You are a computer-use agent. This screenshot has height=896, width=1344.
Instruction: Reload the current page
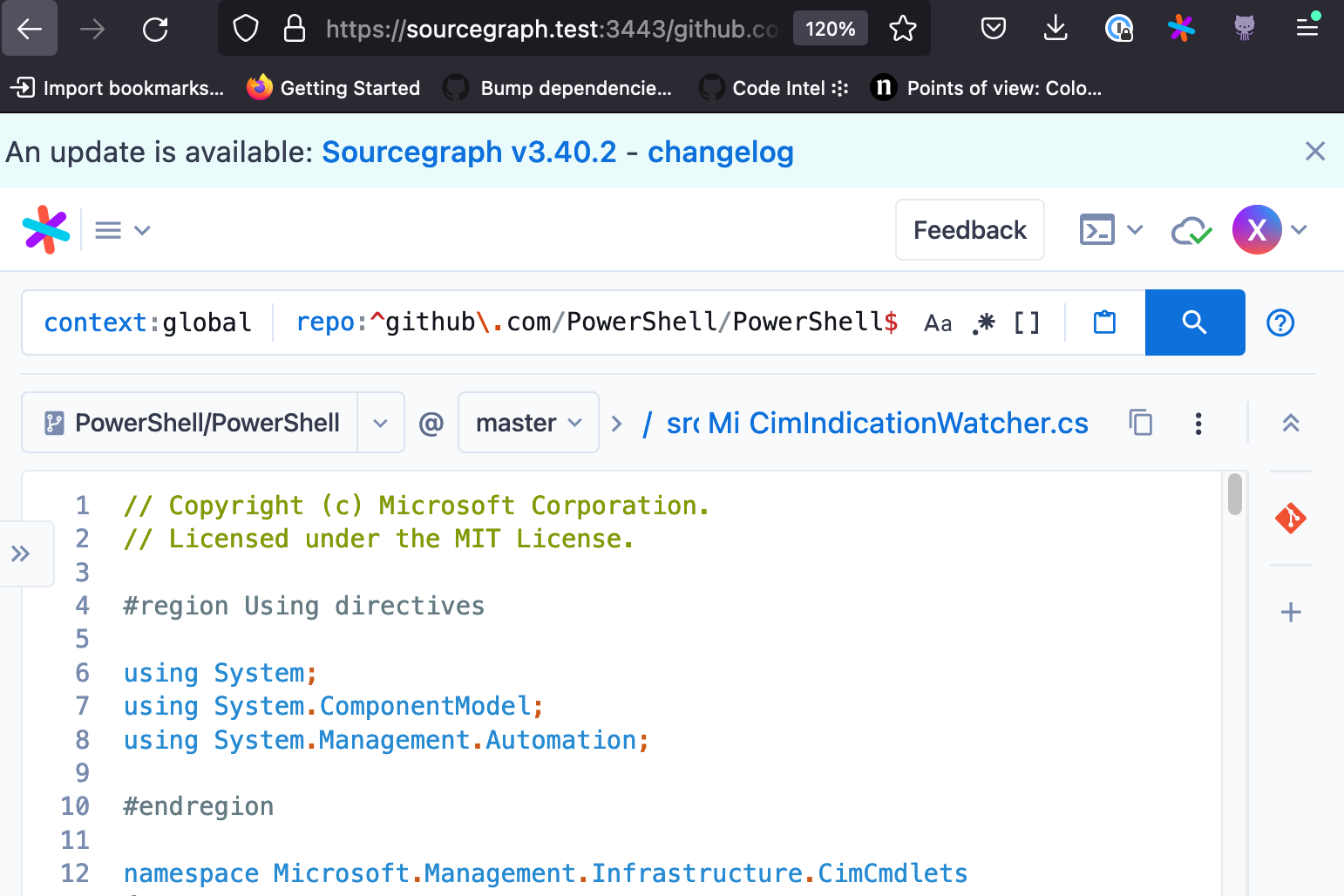click(155, 29)
